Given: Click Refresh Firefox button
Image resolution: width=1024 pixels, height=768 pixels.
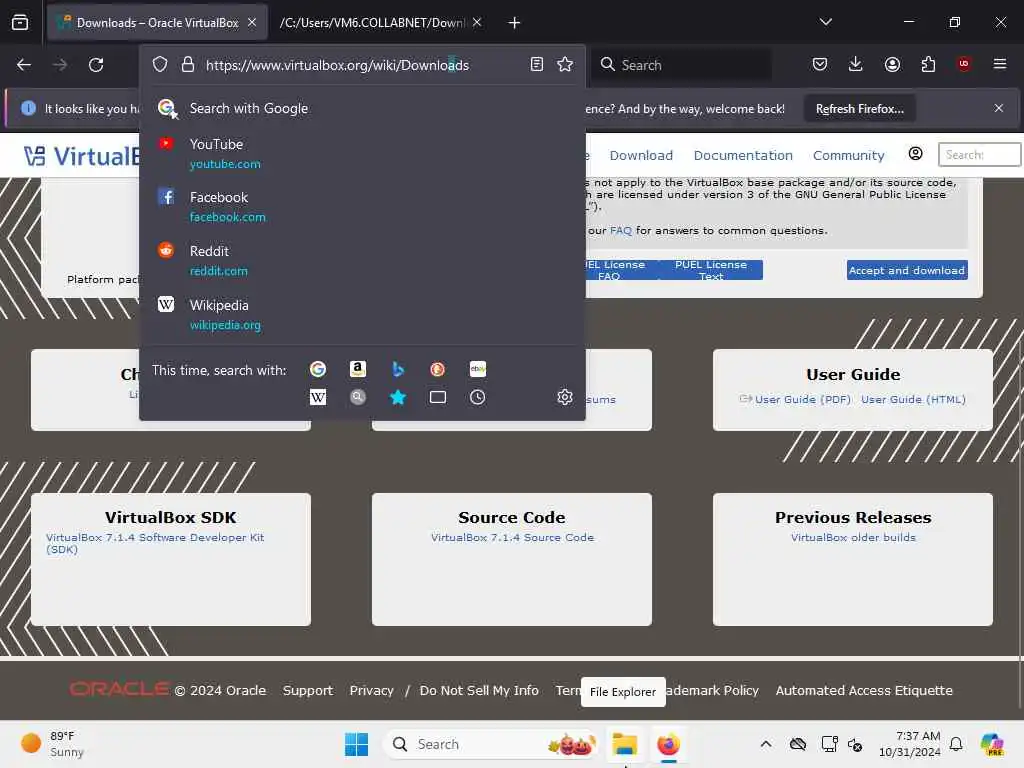Looking at the screenshot, I should [859, 109].
